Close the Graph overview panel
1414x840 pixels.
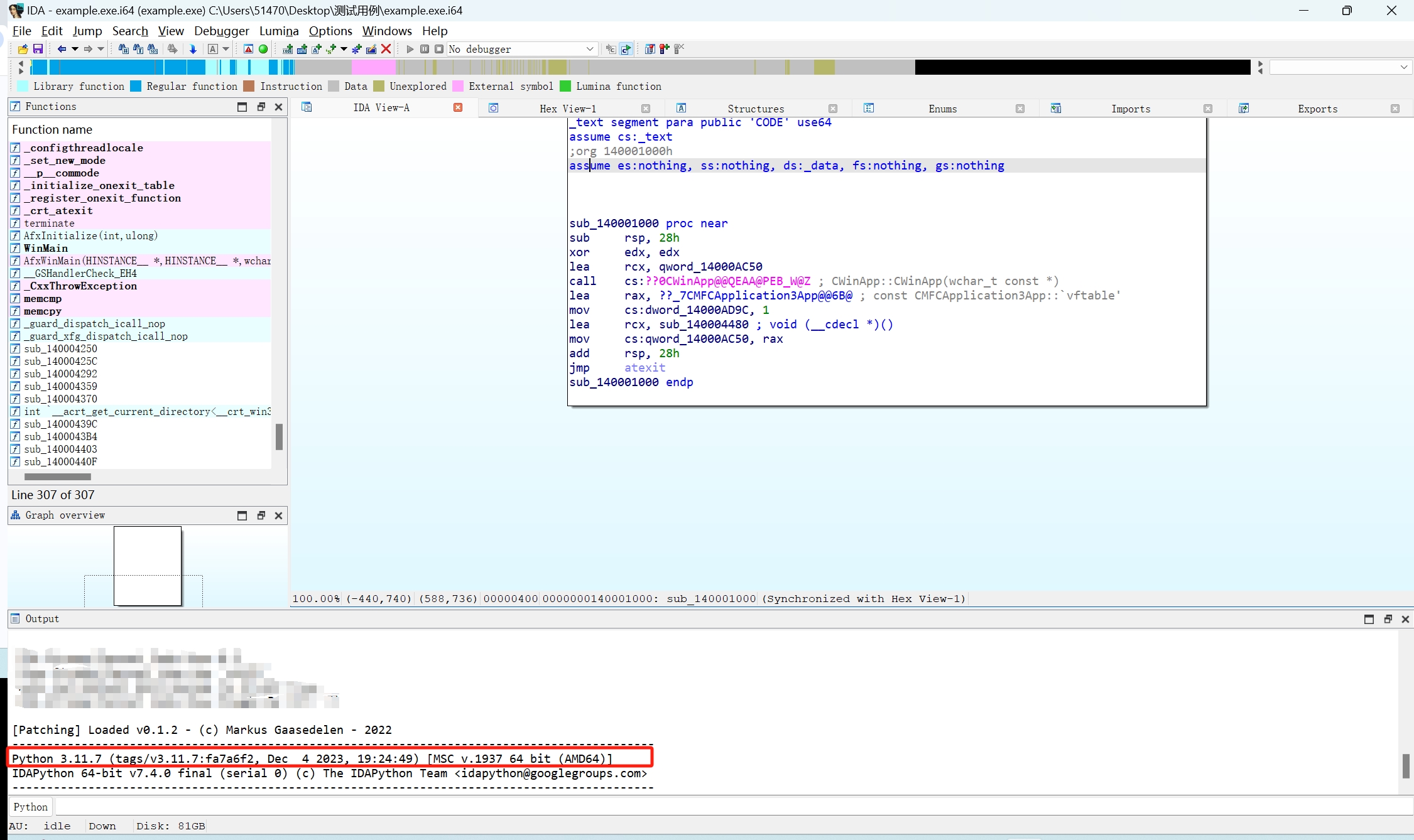[x=279, y=515]
